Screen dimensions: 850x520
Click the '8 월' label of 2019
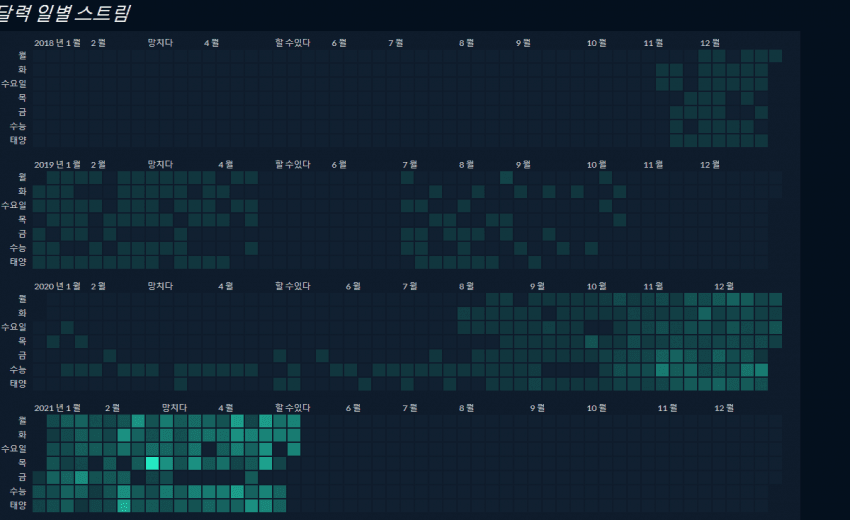point(466,164)
